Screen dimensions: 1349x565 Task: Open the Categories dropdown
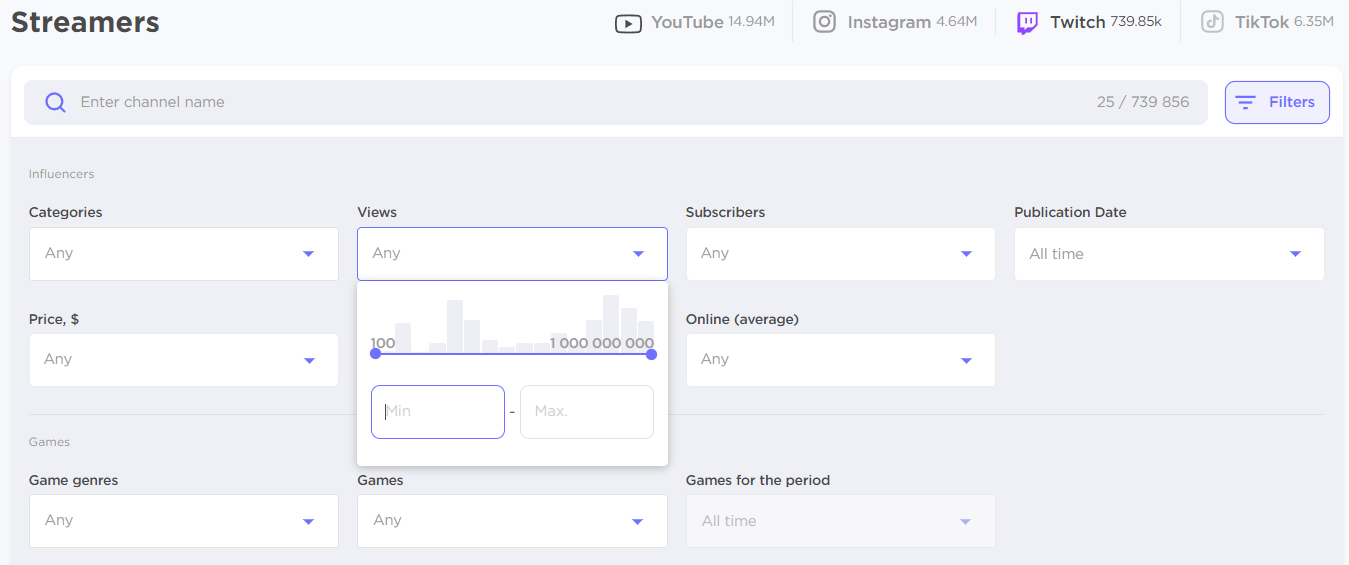coord(184,254)
